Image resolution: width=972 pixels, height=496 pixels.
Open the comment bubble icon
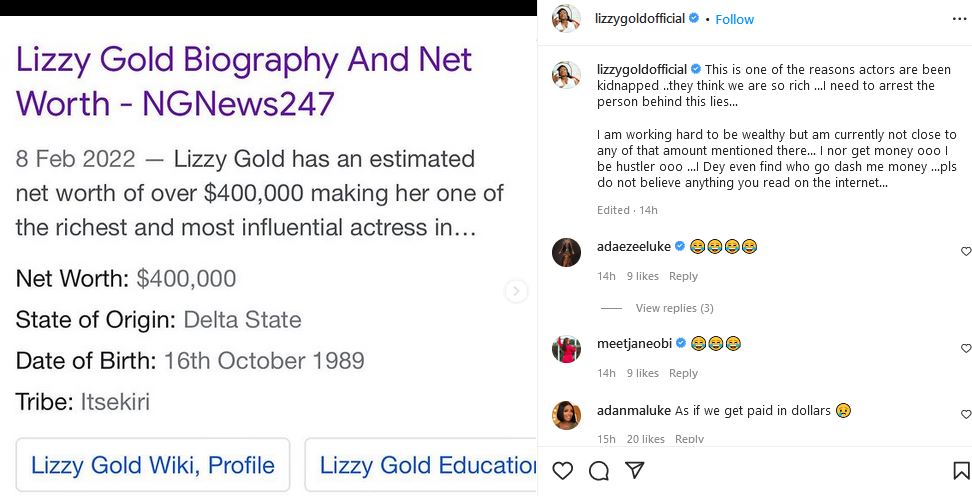tap(599, 470)
